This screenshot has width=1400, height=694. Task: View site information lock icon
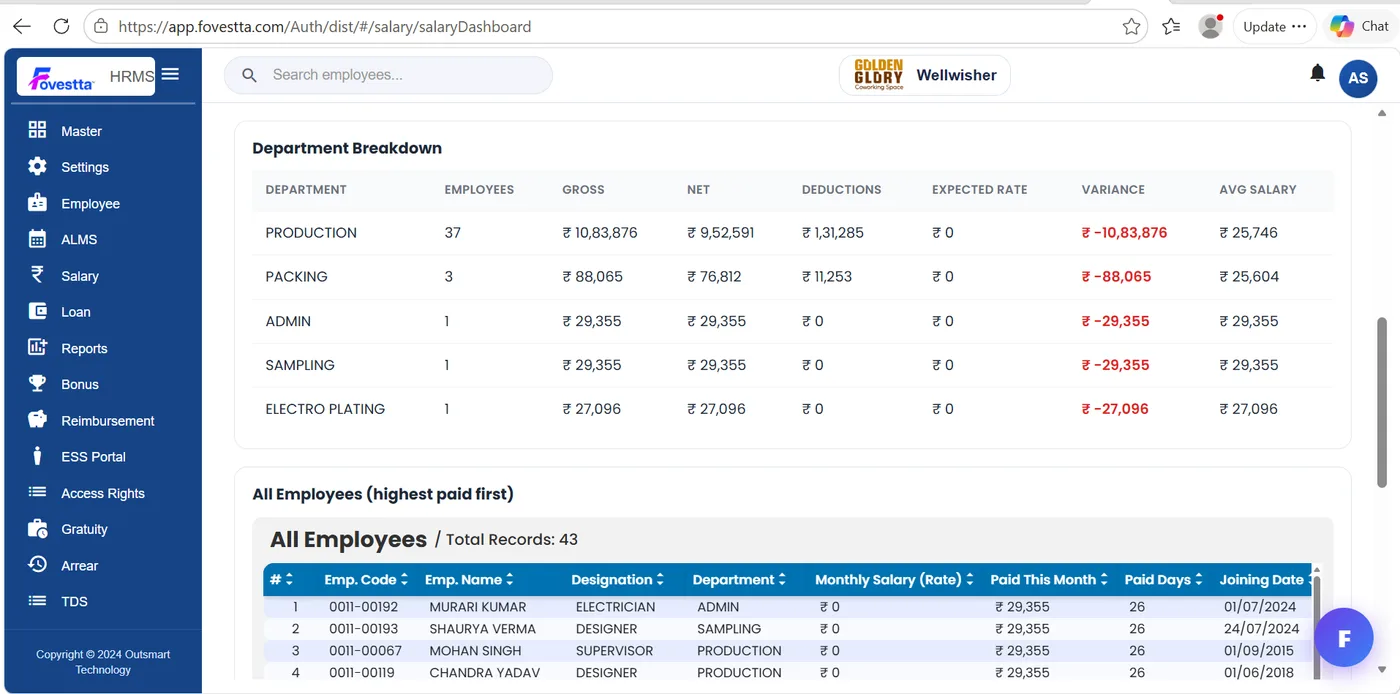[101, 27]
